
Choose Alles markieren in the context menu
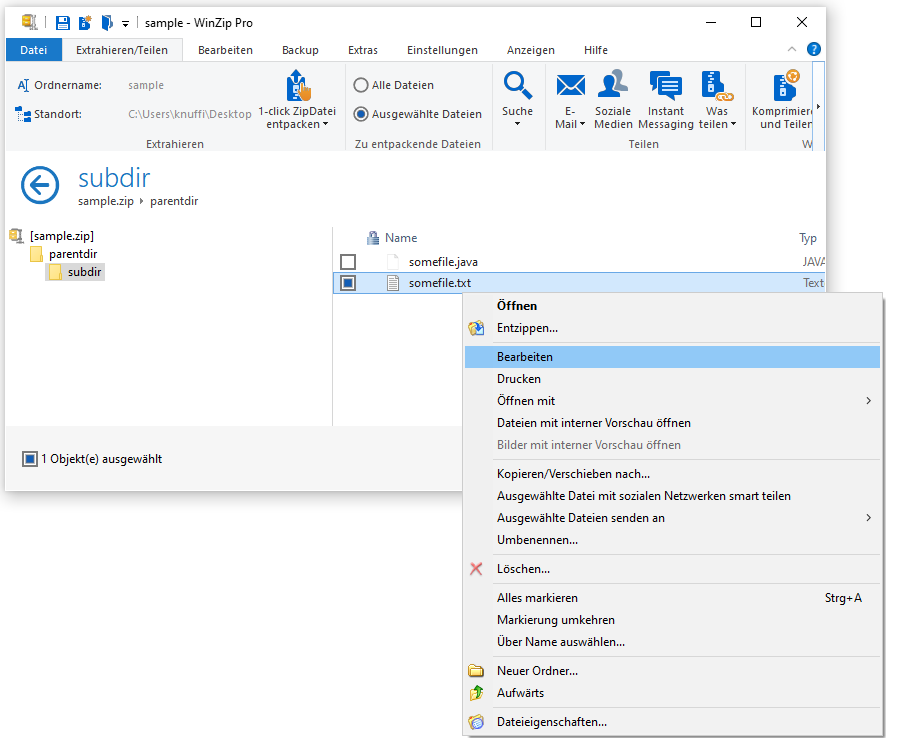click(x=672, y=598)
